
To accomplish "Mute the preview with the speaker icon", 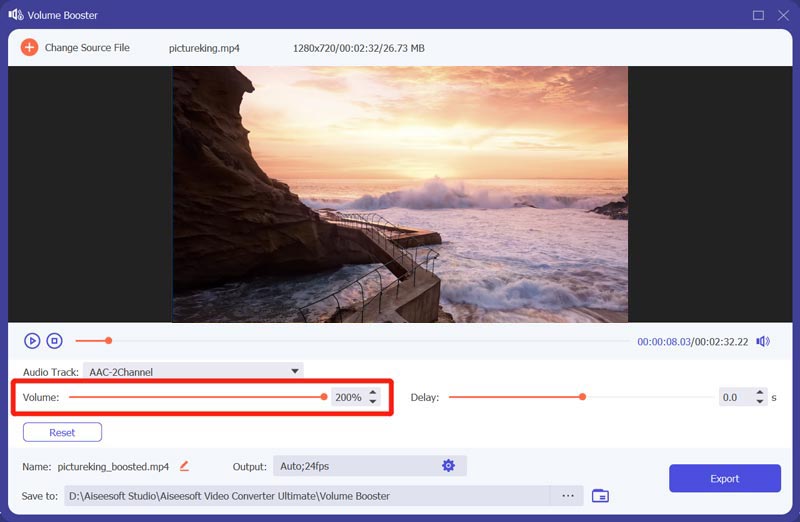I will coord(763,341).
